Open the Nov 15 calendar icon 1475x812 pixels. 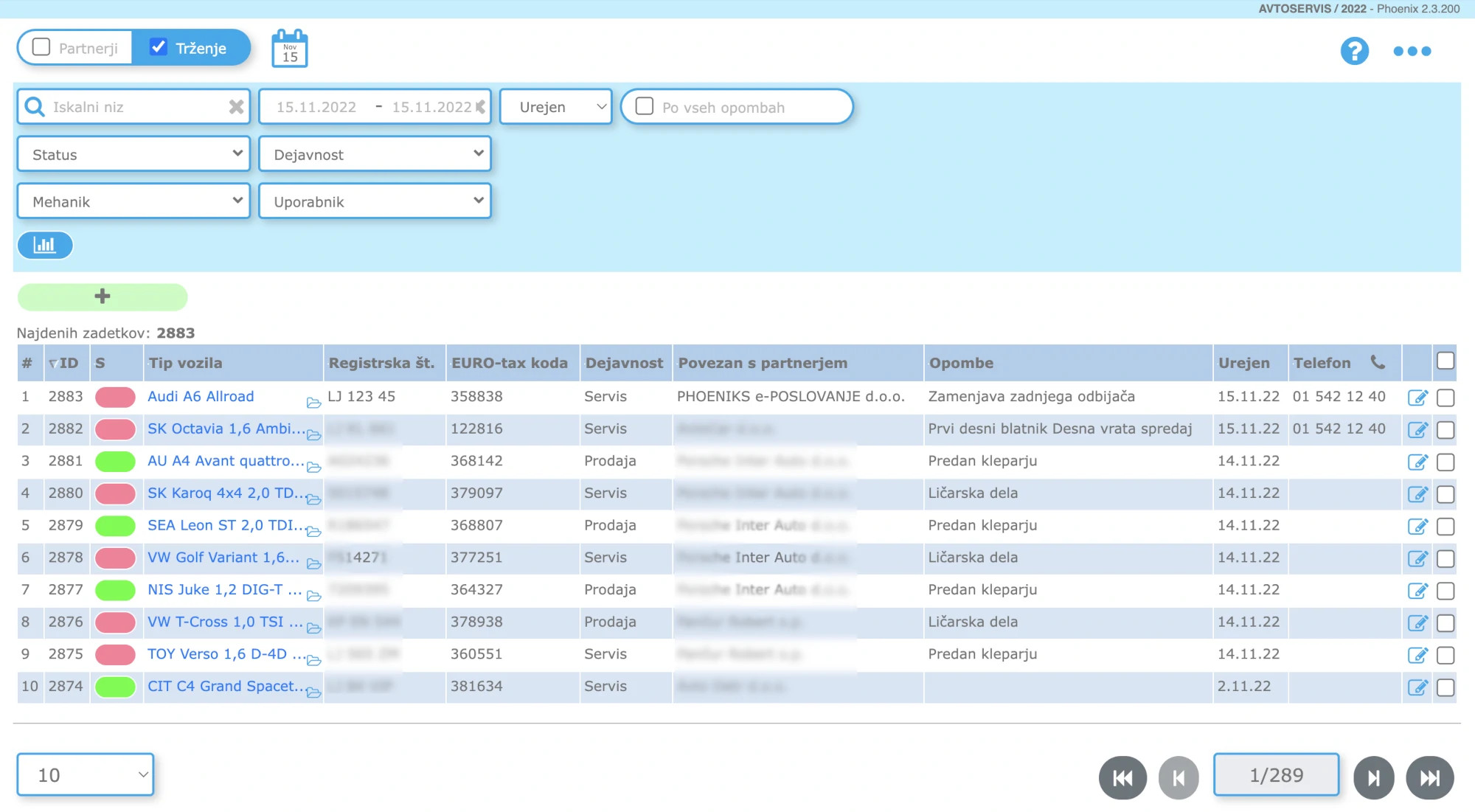289,49
